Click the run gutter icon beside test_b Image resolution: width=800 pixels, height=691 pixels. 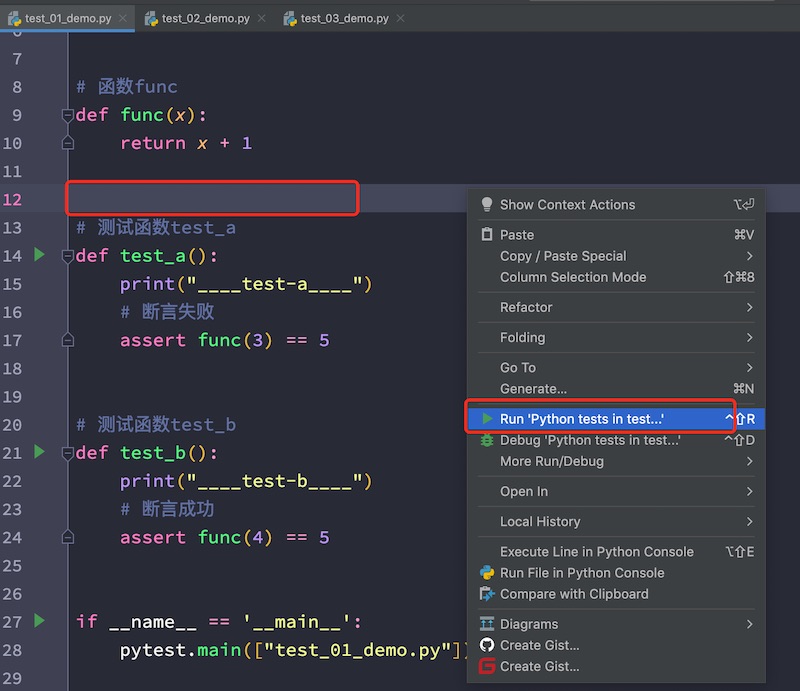(x=39, y=452)
